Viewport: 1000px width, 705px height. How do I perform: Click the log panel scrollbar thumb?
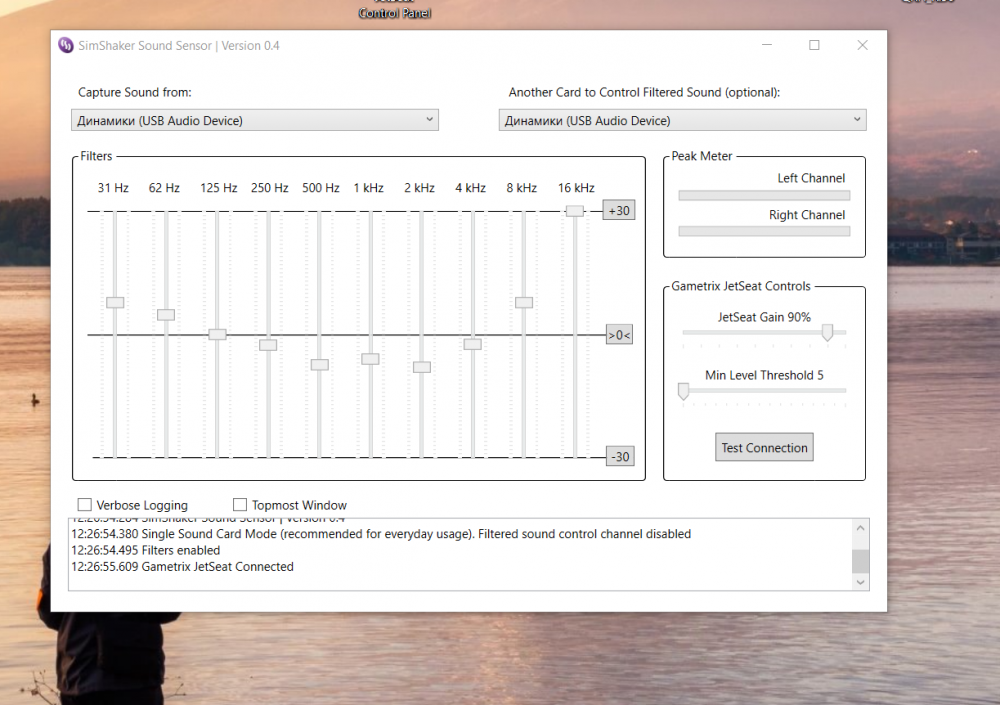point(860,560)
